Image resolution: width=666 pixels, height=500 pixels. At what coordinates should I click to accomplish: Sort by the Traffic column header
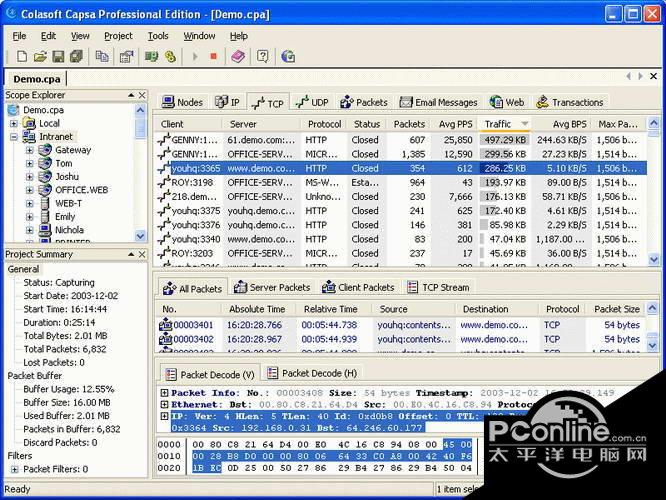click(505, 124)
